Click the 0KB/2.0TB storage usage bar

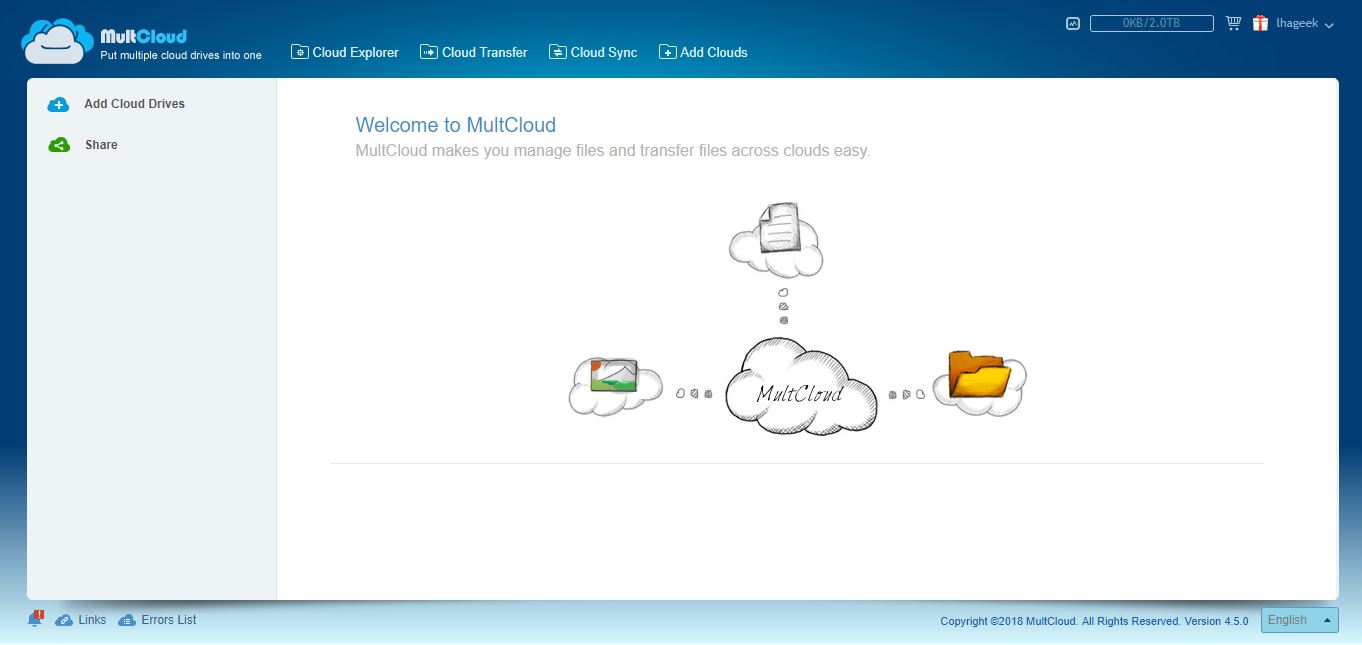(x=1152, y=23)
